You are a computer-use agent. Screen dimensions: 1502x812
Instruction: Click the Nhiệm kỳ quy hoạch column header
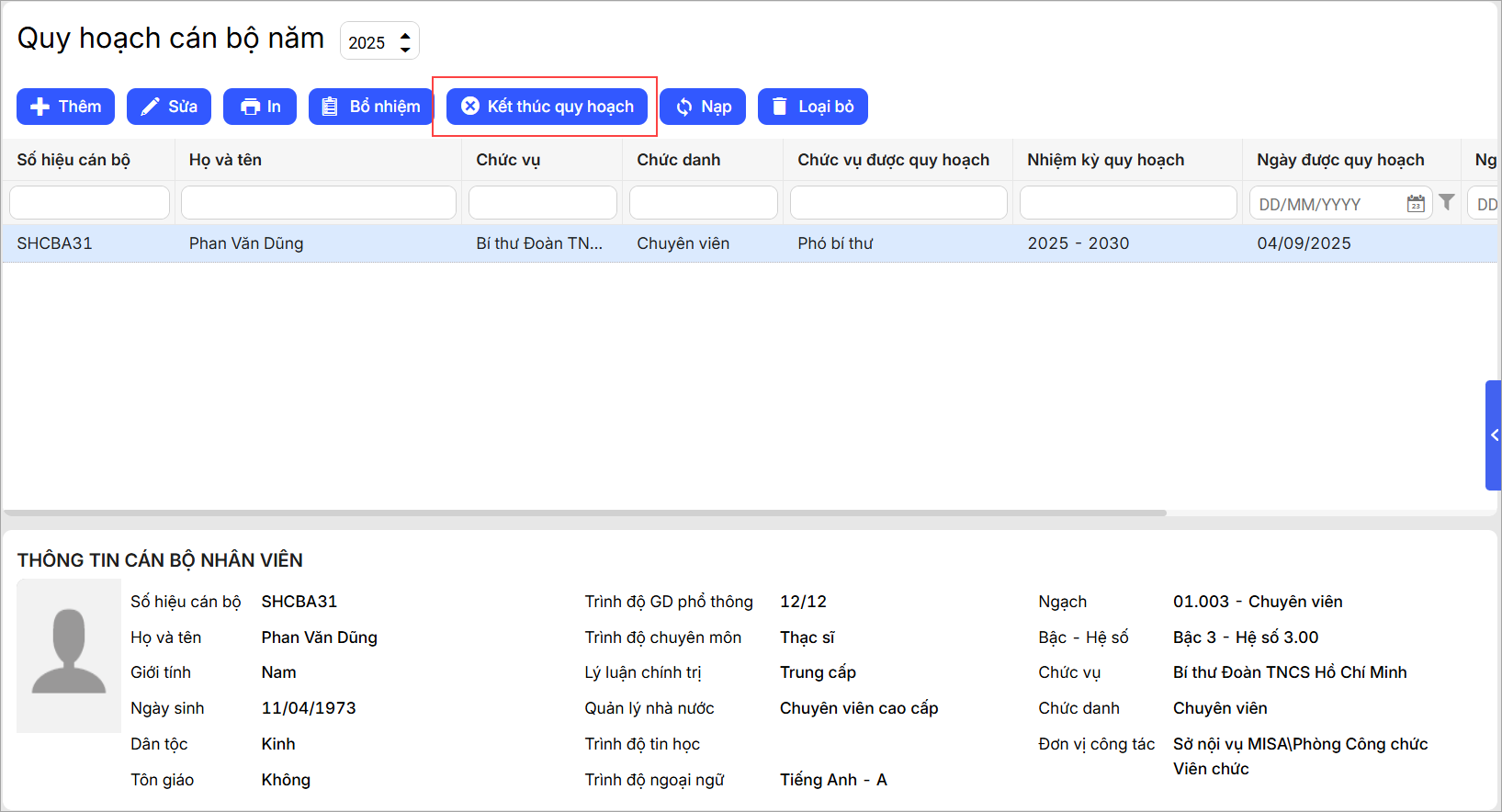point(1105,160)
